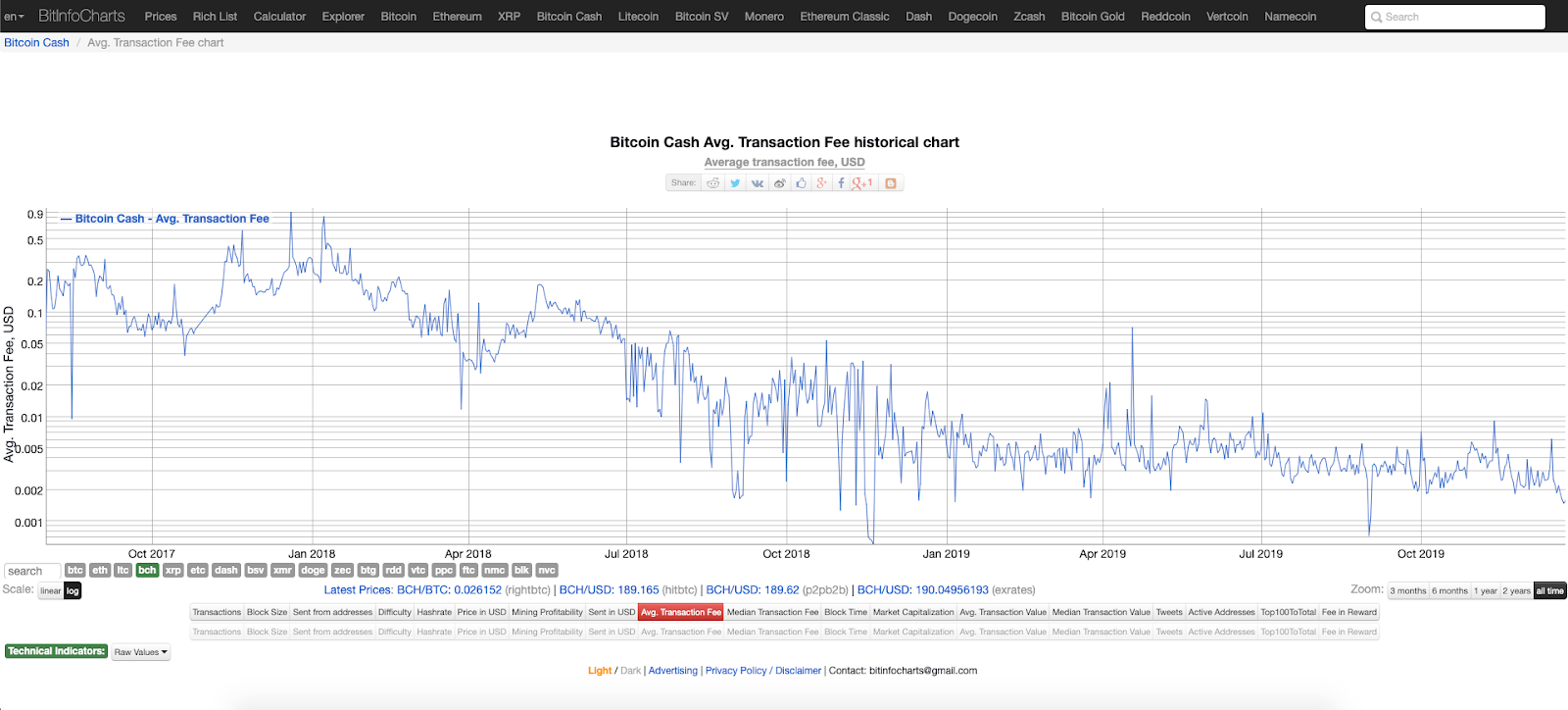1568x710 pixels.
Task: Select Mining Profitability in second row
Action: (x=547, y=633)
